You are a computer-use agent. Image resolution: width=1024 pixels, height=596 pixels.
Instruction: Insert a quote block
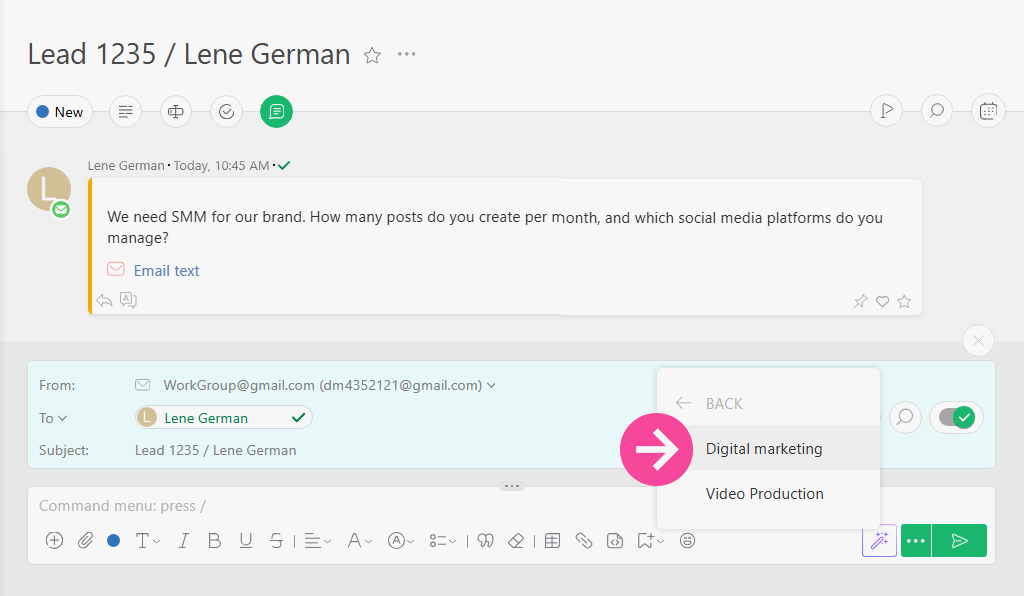tap(485, 541)
